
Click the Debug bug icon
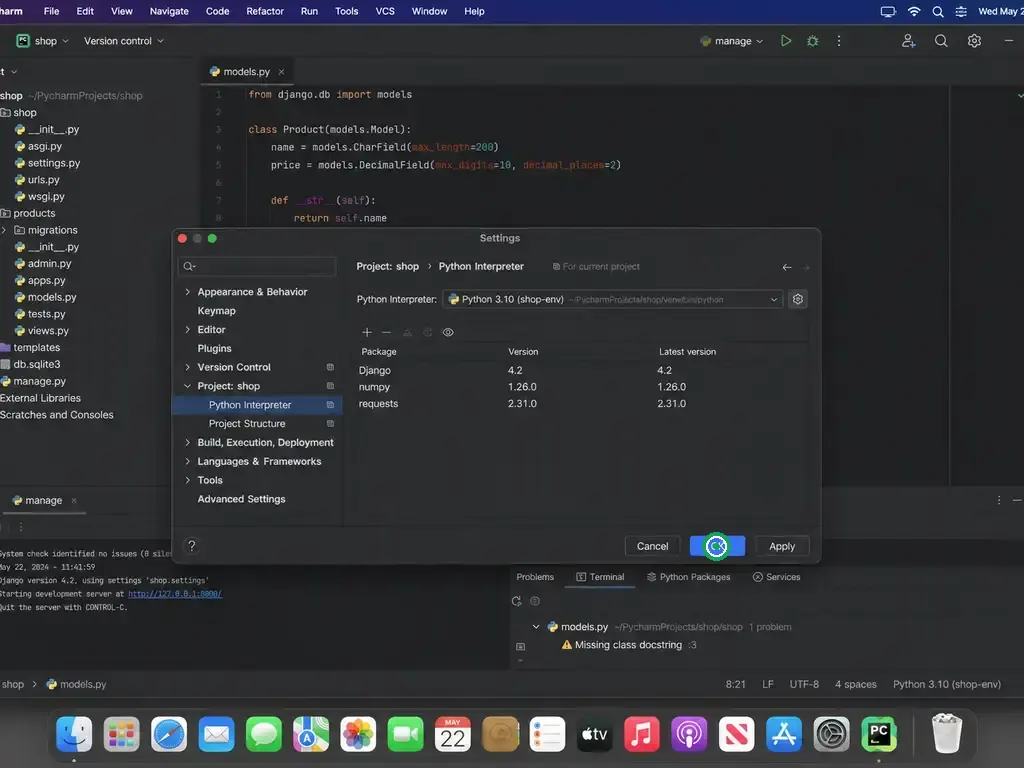pos(812,40)
